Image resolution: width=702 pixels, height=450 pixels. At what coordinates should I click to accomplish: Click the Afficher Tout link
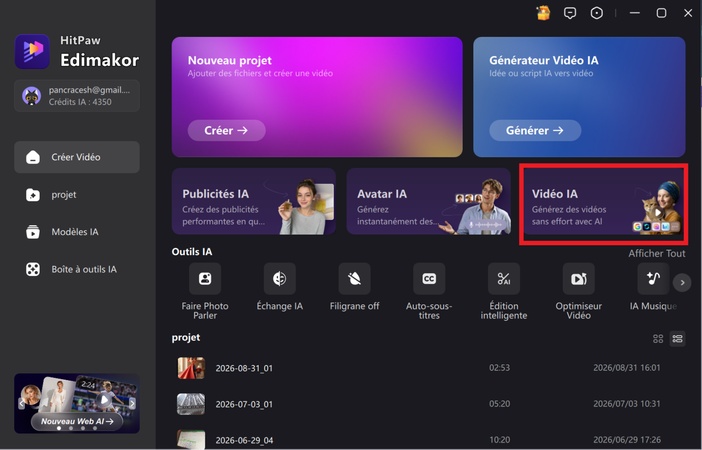point(657,253)
